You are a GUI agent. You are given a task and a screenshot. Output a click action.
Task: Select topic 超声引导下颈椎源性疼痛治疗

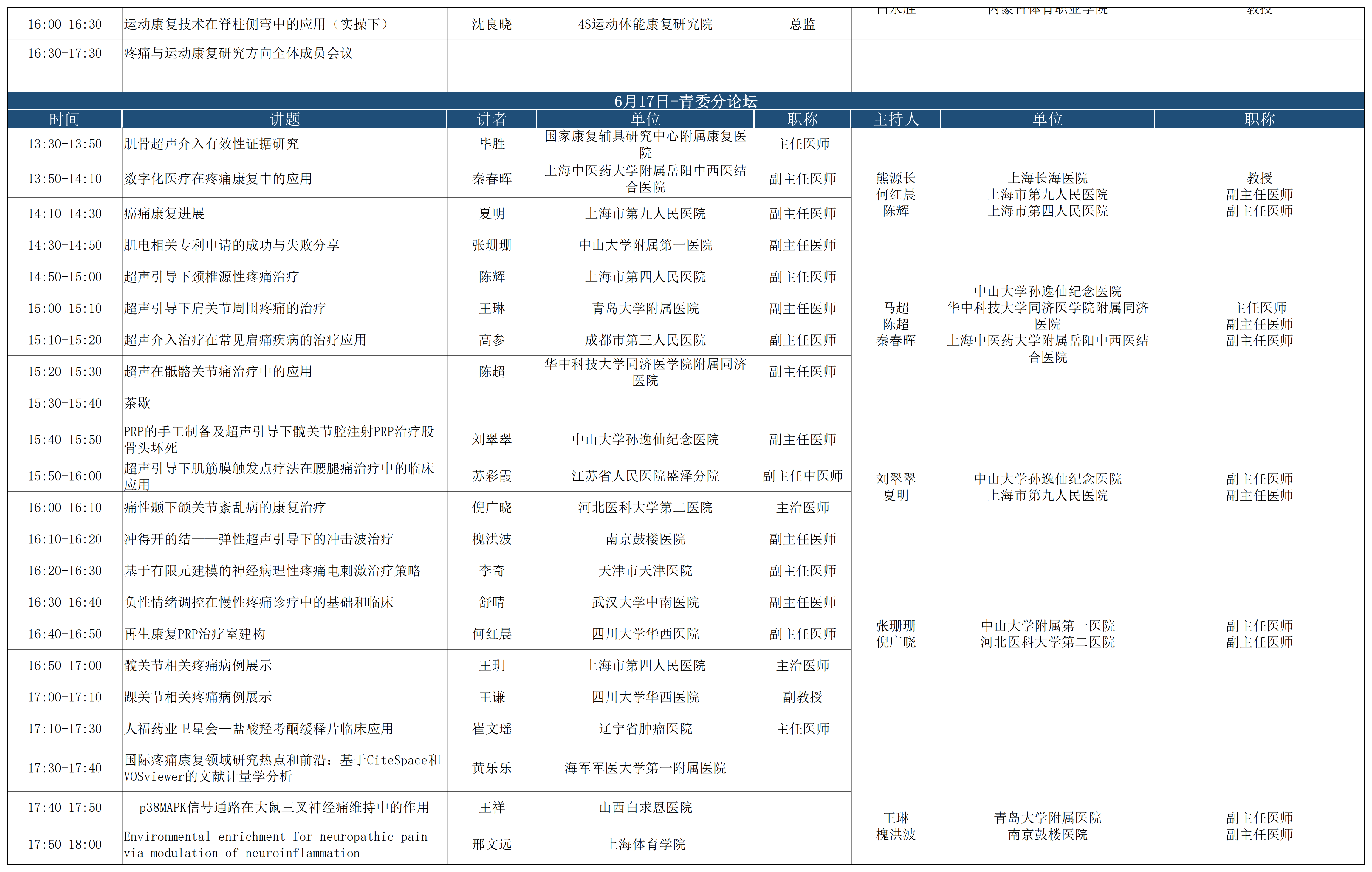coord(211,277)
